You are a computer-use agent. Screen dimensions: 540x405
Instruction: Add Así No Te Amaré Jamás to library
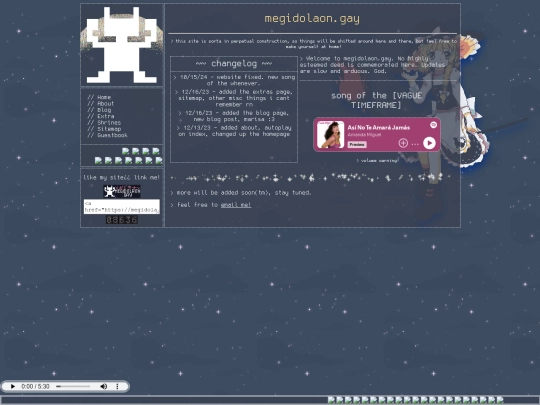[x=403, y=143]
